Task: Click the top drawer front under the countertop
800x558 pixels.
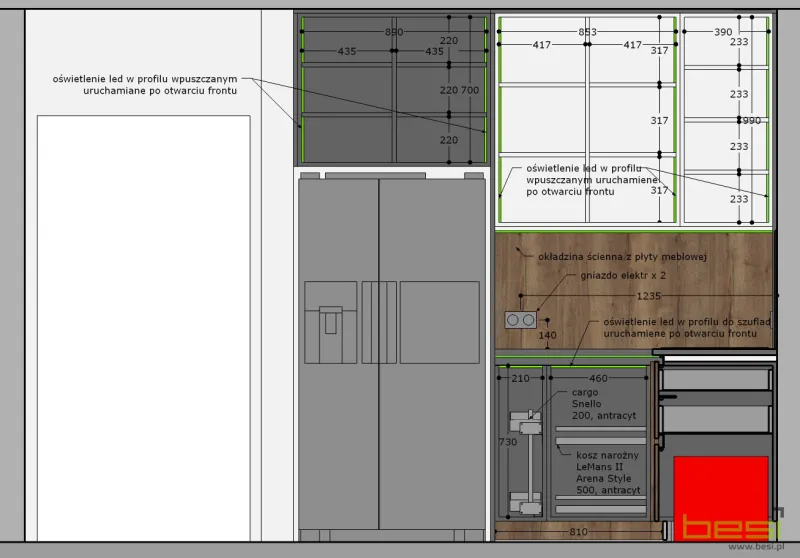Action: [716, 380]
